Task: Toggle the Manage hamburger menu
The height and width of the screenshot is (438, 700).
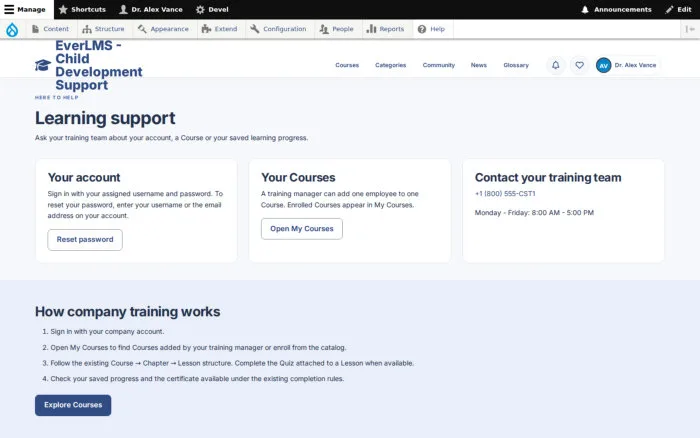Action: pyautogui.click(x=27, y=9)
